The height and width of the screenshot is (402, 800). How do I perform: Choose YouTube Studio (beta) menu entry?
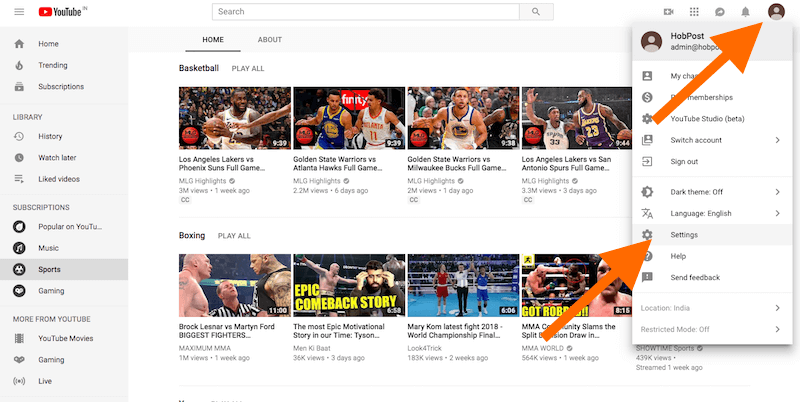[x=712, y=119]
